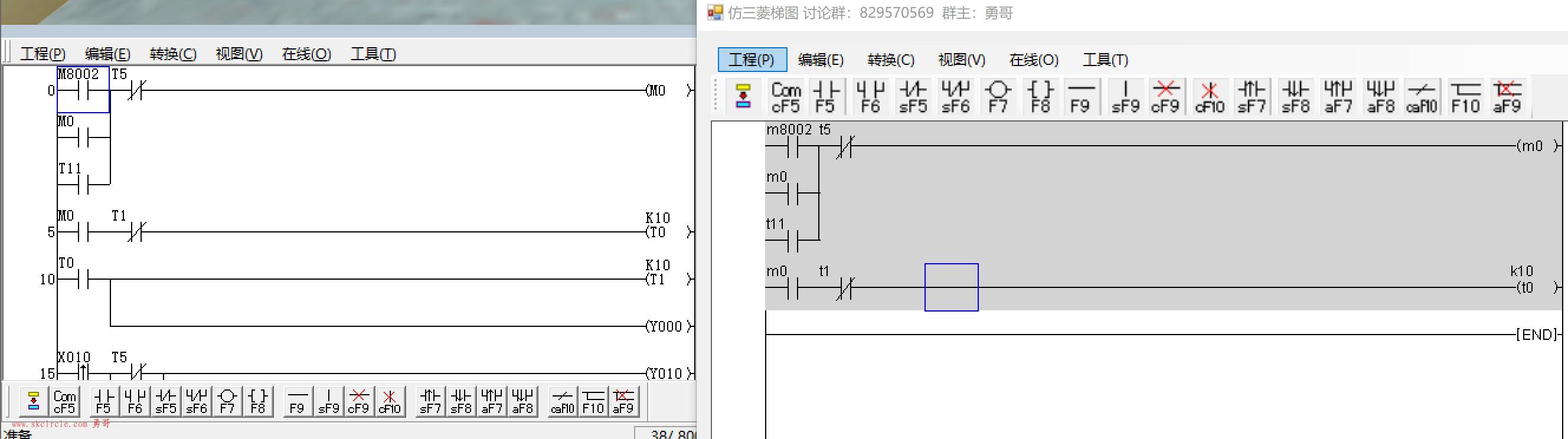Select the F9 horizontal line tool in right toolbar
This screenshot has height=439, width=1568.
point(1080,97)
